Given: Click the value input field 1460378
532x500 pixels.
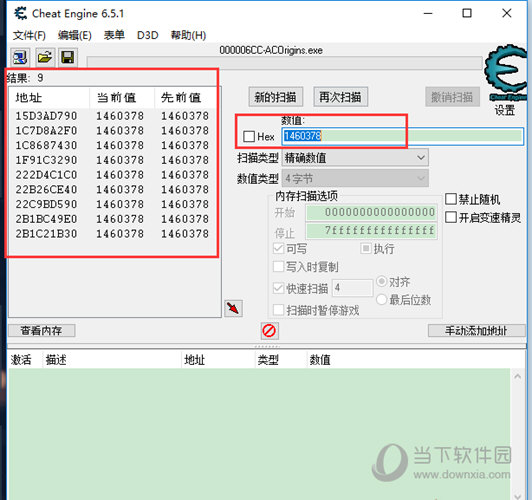Looking at the screenshot, I should pyautogui.click(x=402, y=136).
